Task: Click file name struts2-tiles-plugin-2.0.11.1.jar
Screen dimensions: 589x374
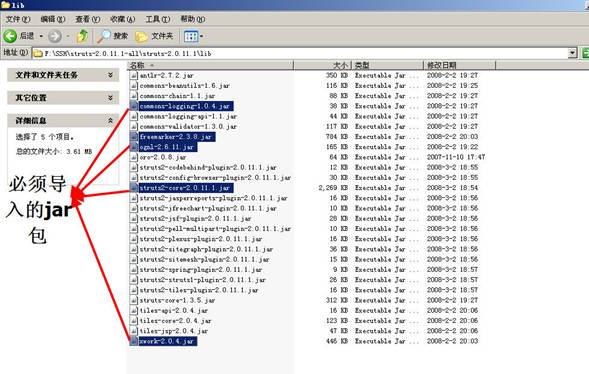Action: coord(199,290)
